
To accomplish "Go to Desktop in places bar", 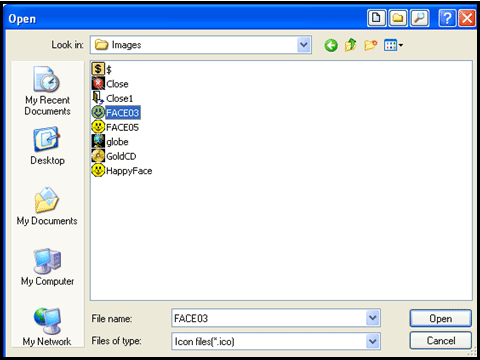I will coord(47,146).
